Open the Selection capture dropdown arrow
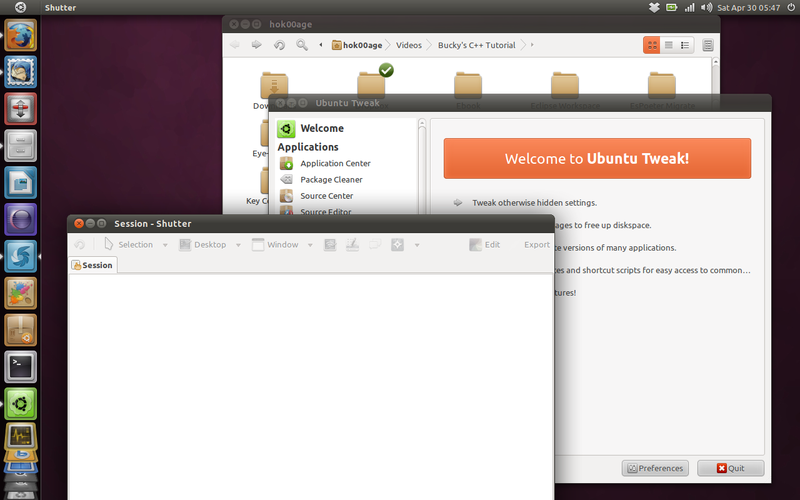This screenshot has width=800, height=500. (x=165, y=245)
